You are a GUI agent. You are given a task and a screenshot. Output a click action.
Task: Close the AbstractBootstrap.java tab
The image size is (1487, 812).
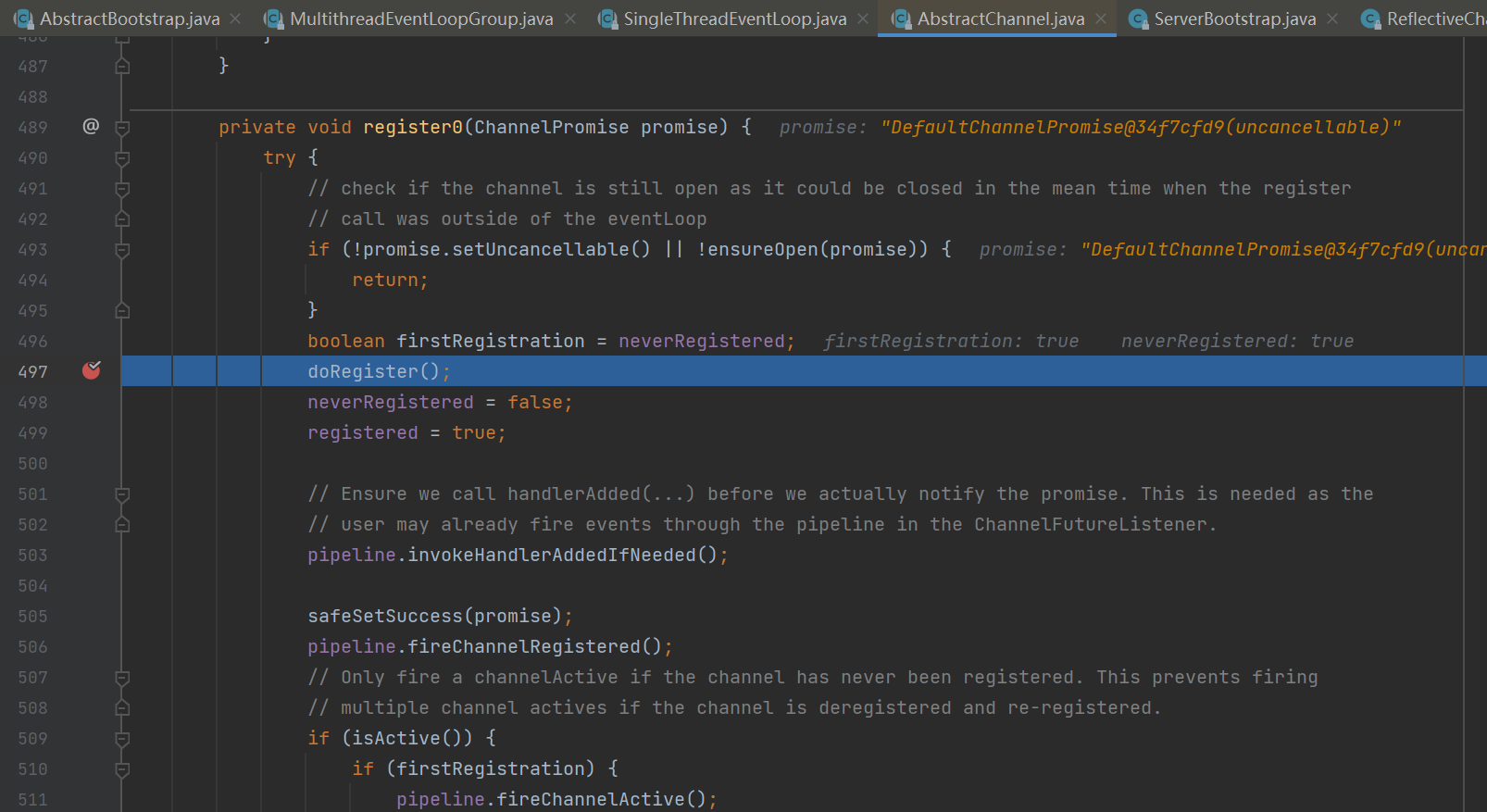tap(236, 19)
